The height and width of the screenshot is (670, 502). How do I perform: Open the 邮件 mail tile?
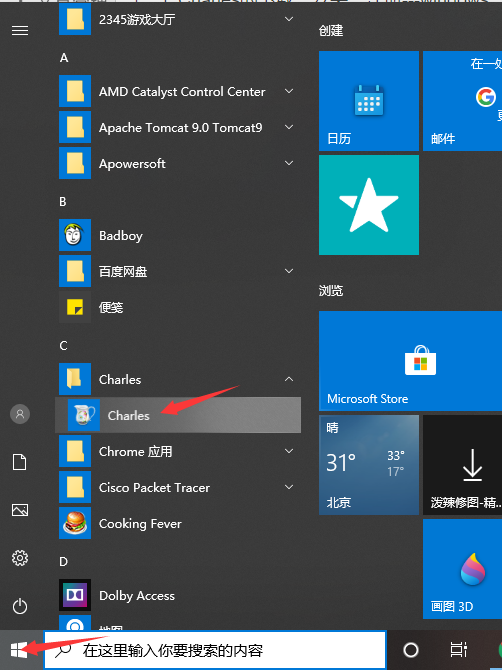click(462, 101)
